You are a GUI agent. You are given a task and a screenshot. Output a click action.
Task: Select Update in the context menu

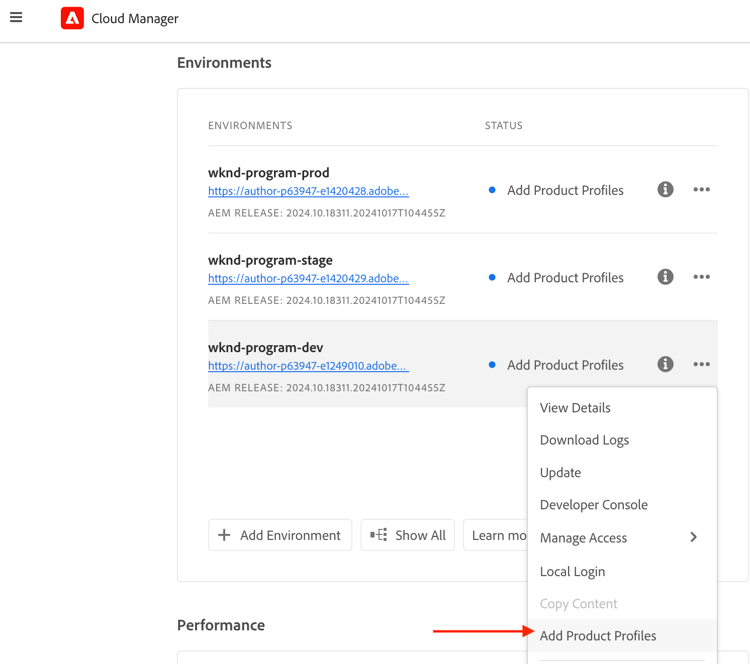tap(560, 473)
